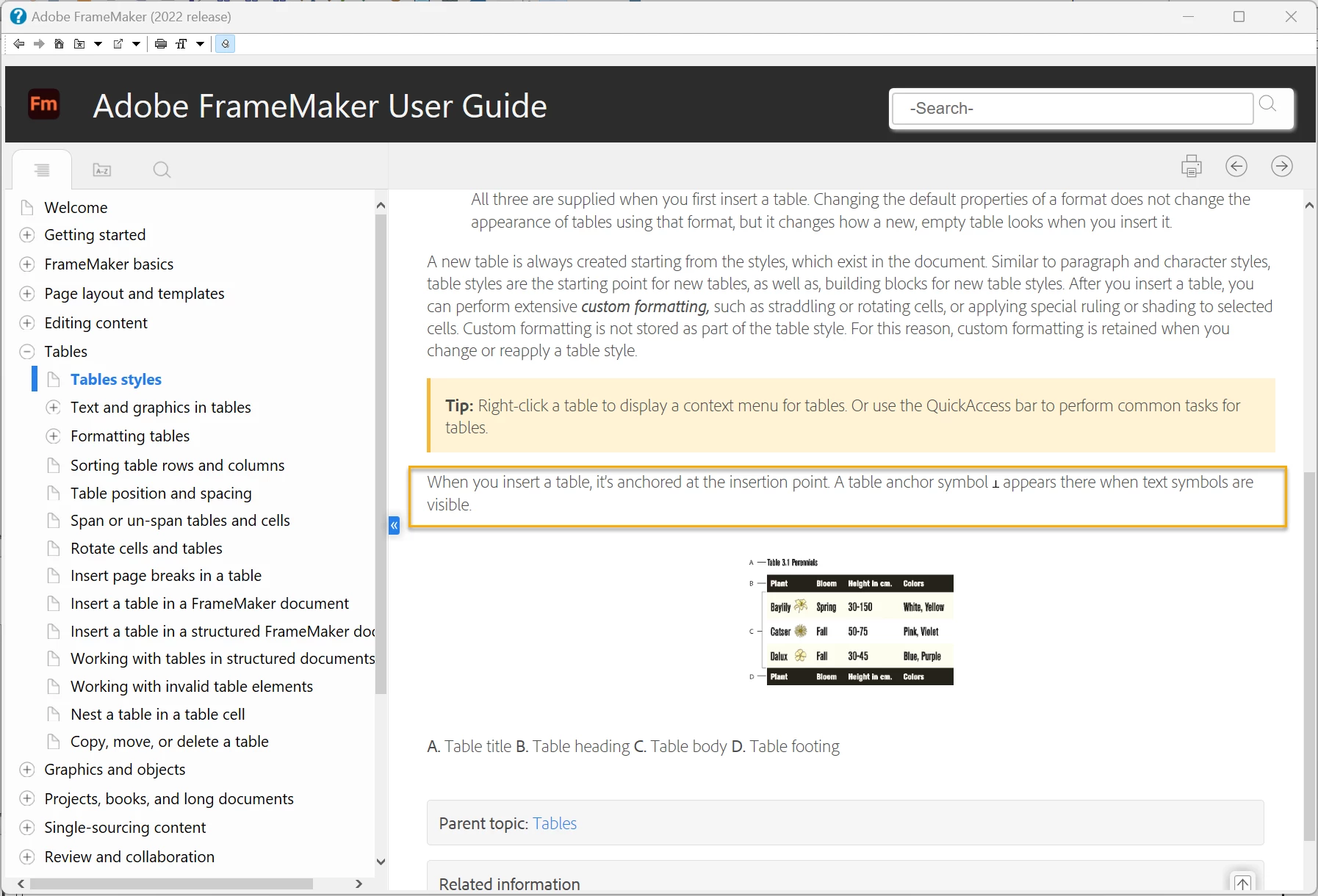The height and width of the screenshot is (896, 1318).
Task: Click the open-in-external-window icon
Action: pos(118,44)
